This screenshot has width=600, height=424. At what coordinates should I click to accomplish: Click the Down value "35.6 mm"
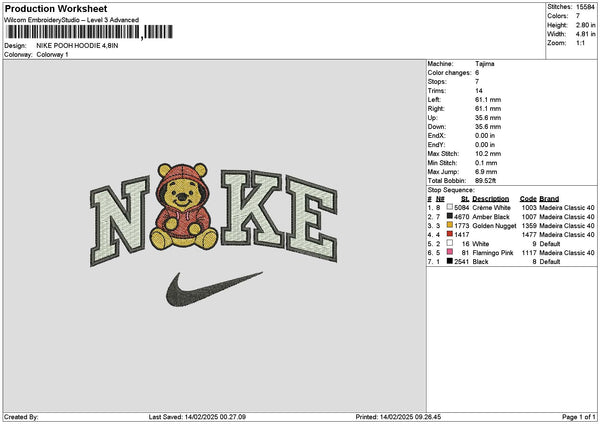point(488,127)
